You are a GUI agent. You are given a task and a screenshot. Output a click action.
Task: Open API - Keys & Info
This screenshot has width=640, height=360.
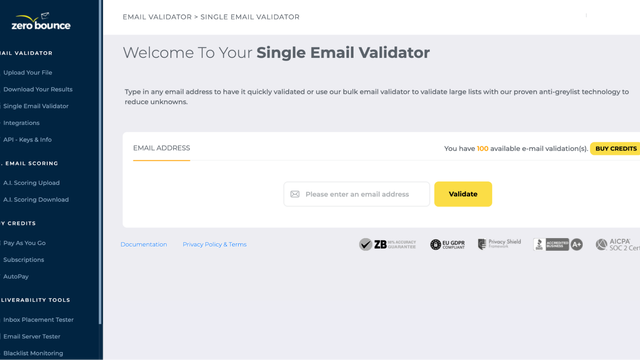27,139
